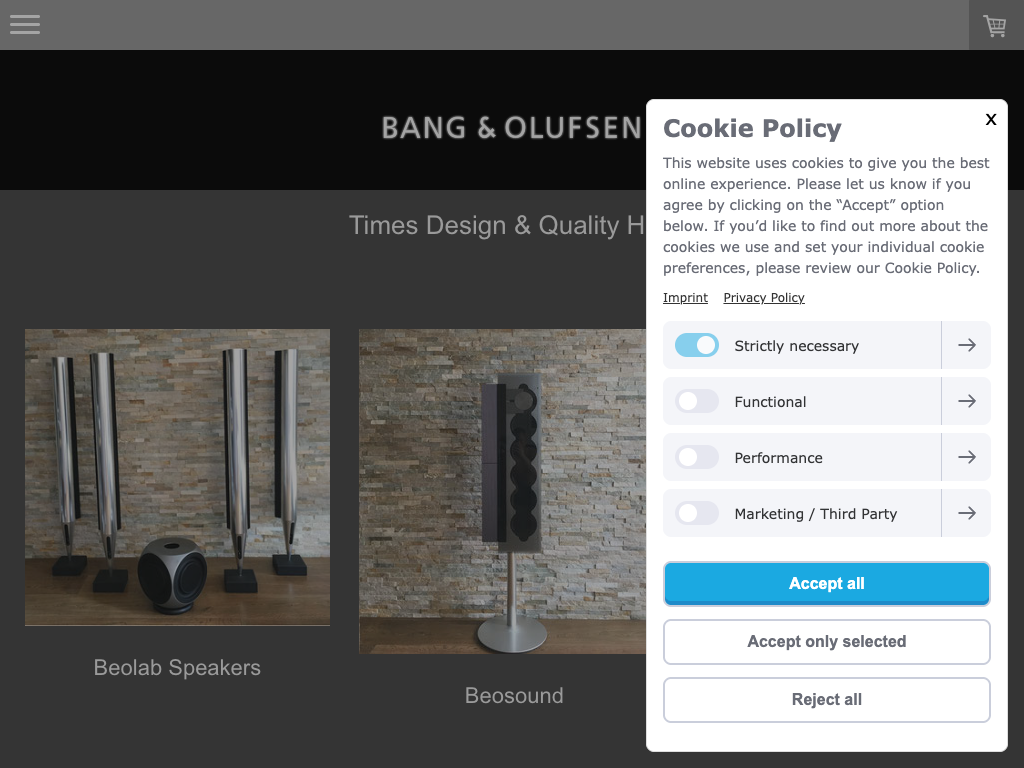Close the Cookie Policy dialog
This screenshot has width=1024, height=768.
pos(991,120)
